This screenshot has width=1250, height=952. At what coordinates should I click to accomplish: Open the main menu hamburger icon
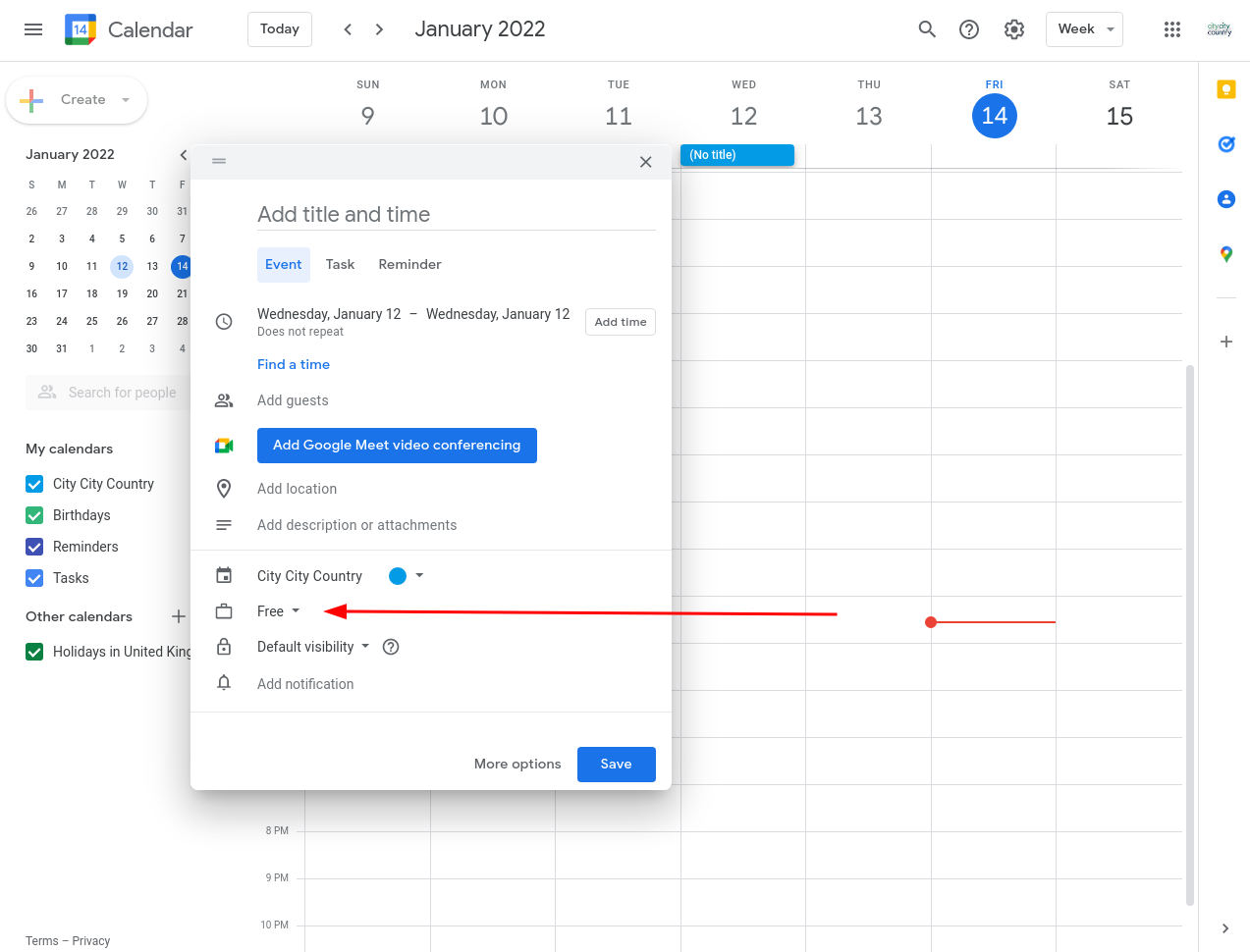pyautogui.click(x=33, y=29)
